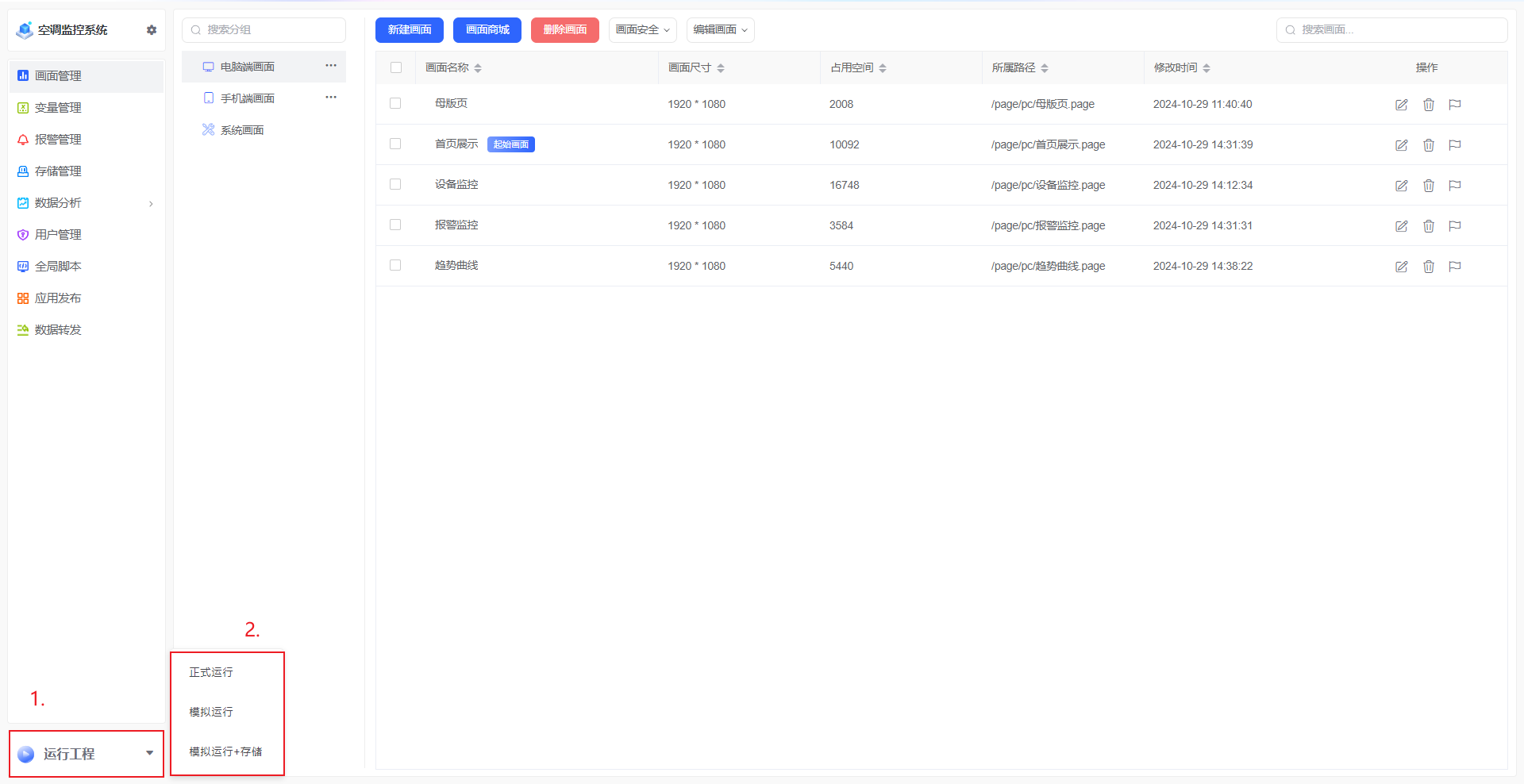
Task: Click trash icon for 首页展示 row
Action: pyautogui.click(x=1429, y=145)
